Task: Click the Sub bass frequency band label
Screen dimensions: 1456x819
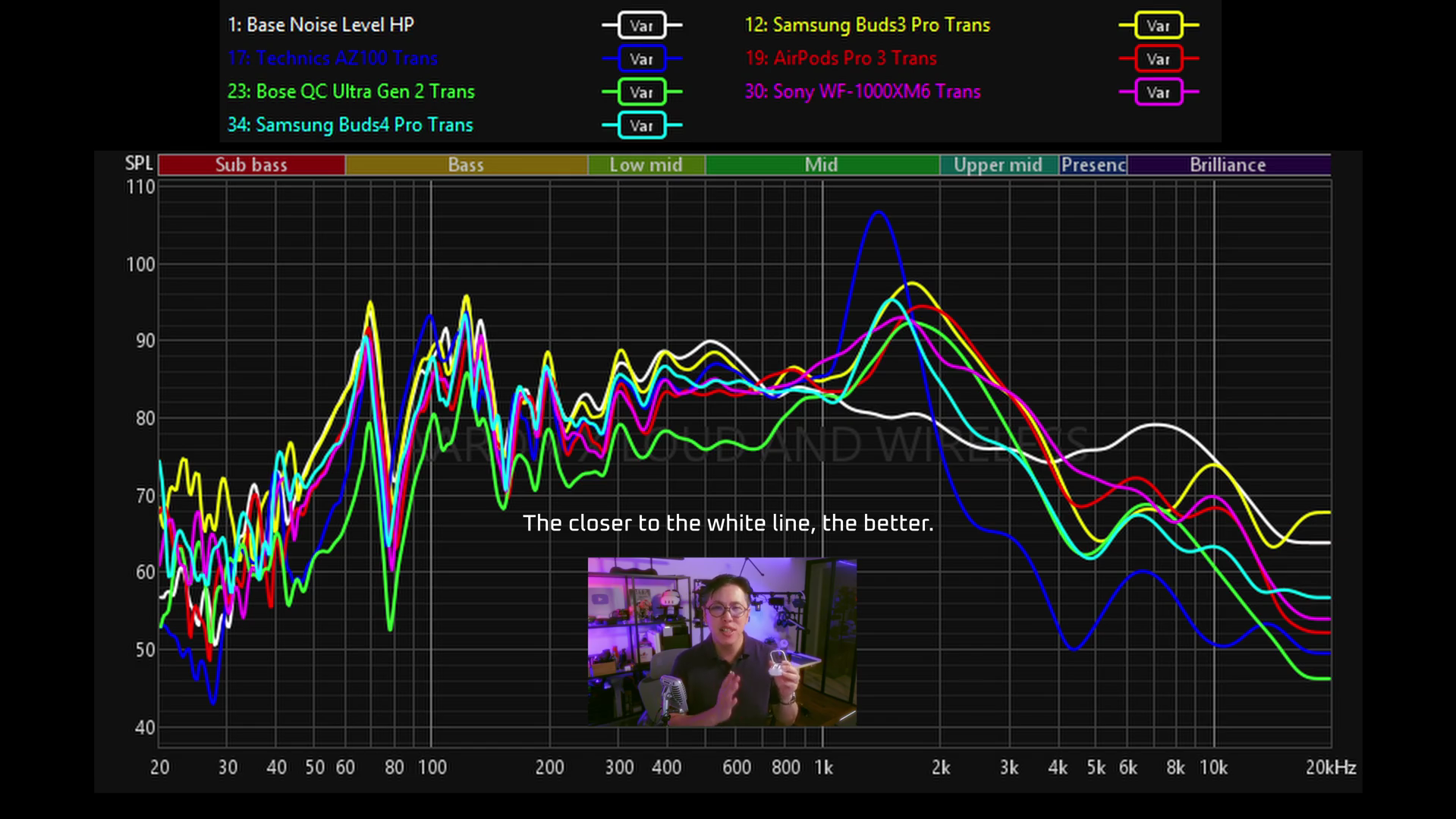Action: pos(251,165)
